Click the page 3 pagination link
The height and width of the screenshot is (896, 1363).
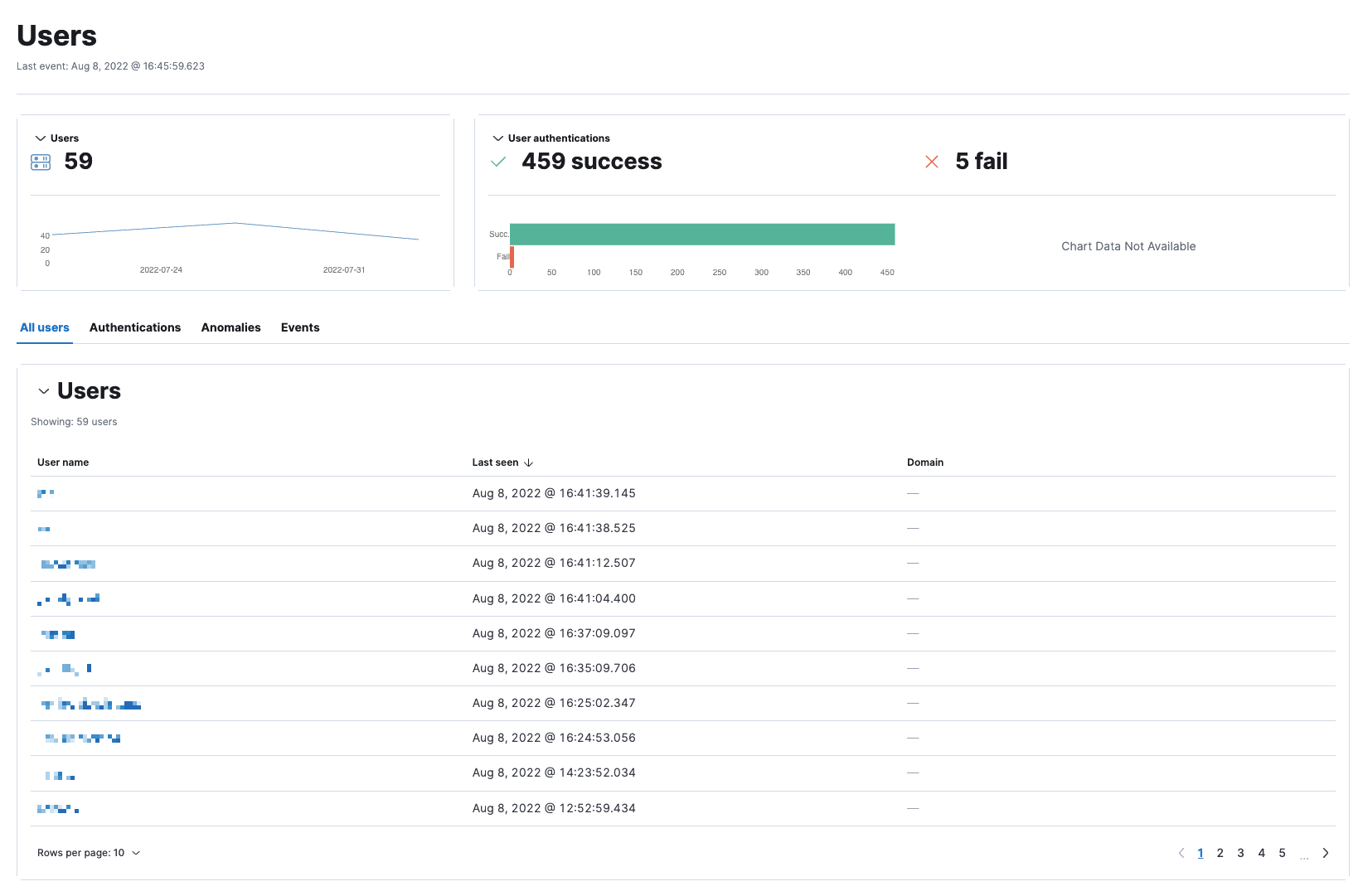click(x=1240, y=852)
